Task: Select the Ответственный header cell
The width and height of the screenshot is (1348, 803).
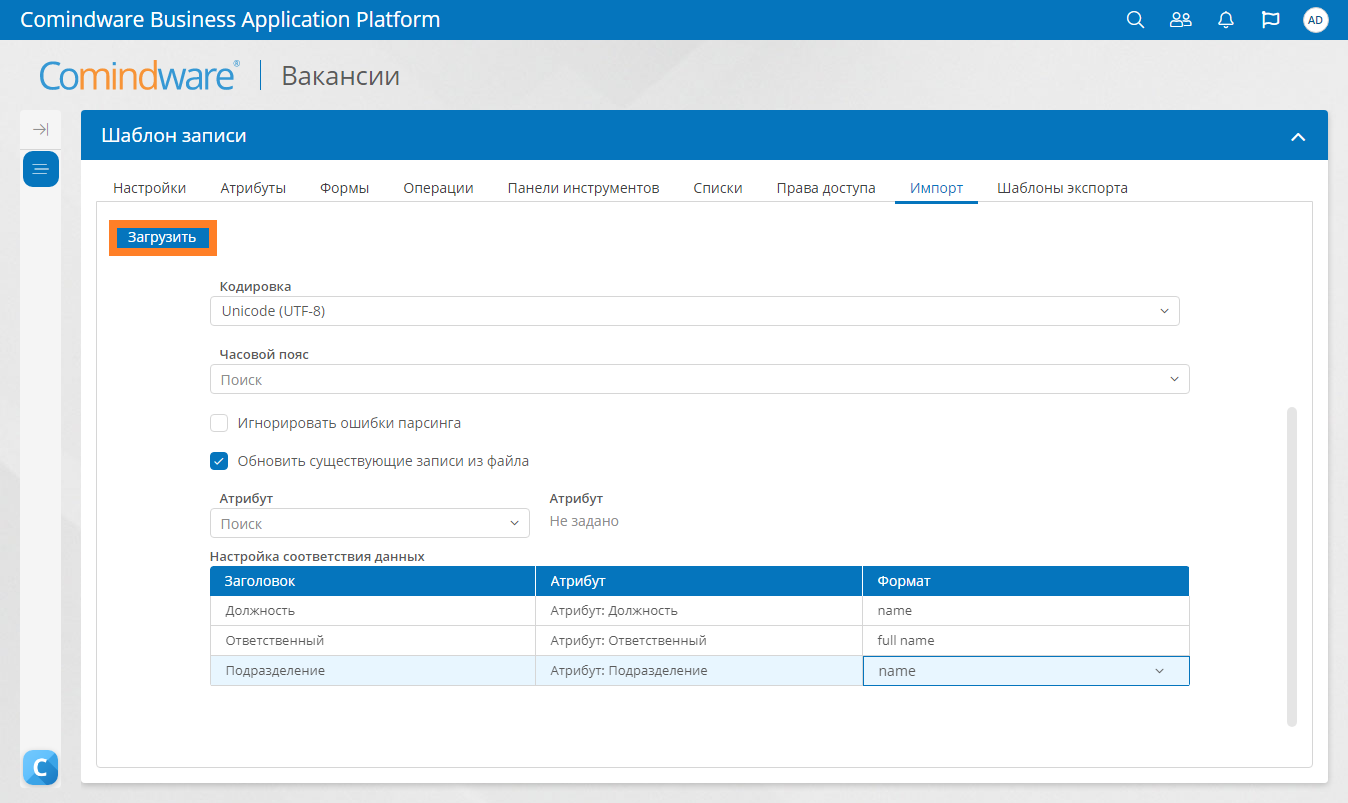Action: (x=372, y=641)
